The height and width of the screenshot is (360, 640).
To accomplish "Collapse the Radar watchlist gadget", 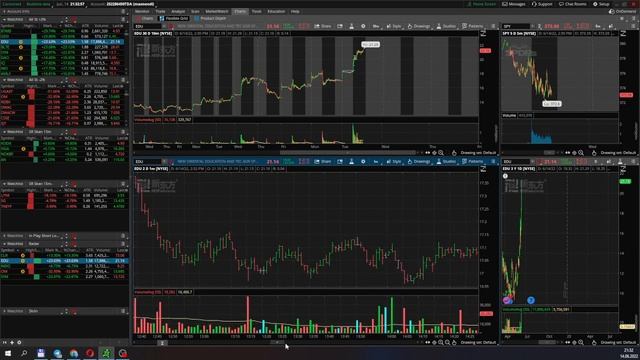I will pos(4,244).
